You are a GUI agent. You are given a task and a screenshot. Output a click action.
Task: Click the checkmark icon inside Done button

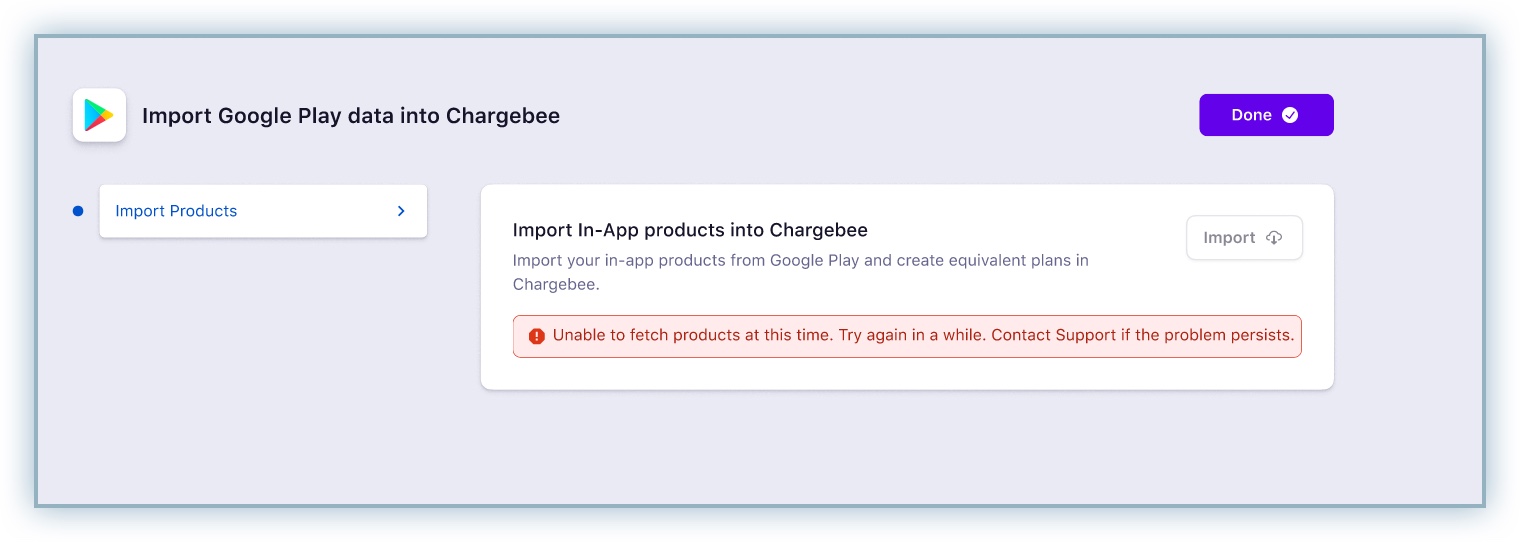coord(1290,115)
